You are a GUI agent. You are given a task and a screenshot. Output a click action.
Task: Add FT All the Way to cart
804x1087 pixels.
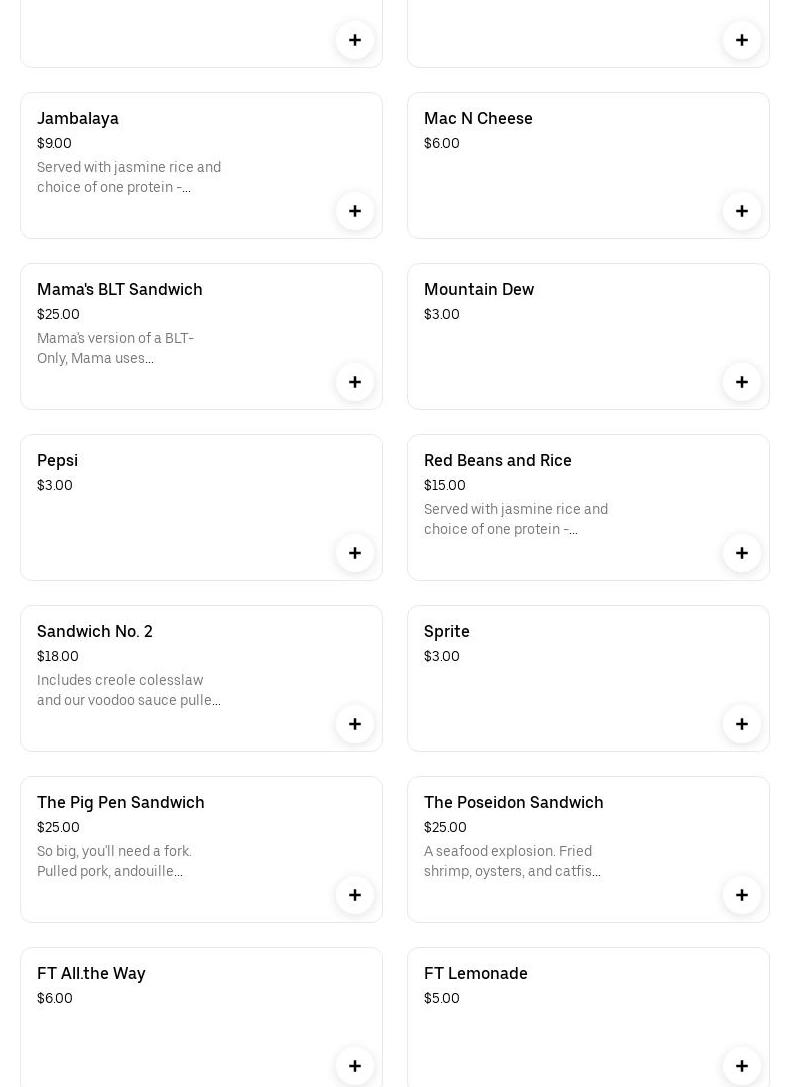355,1066
